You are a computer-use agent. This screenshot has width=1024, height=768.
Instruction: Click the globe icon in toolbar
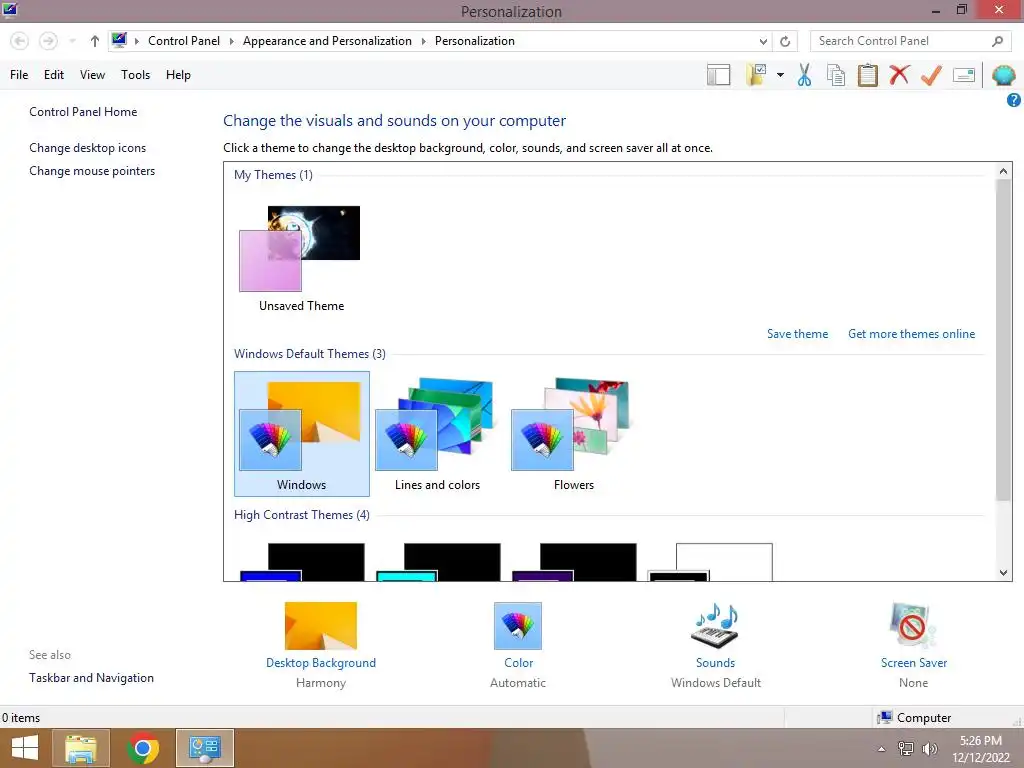click(x=1004, y=75)
